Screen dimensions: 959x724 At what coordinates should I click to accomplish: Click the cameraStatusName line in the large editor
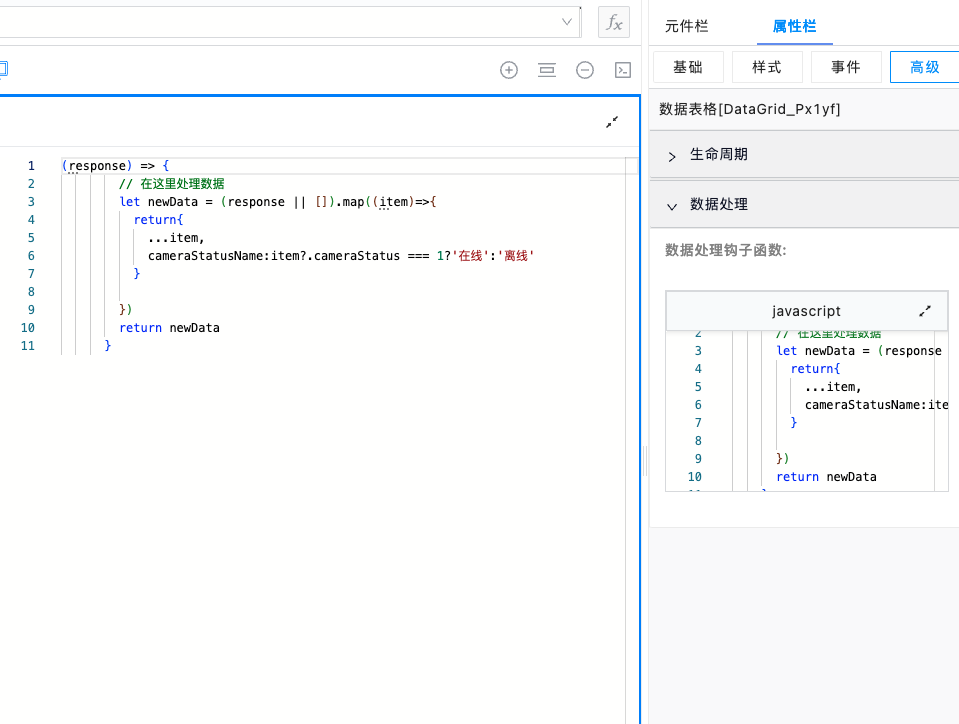[341, 256]
